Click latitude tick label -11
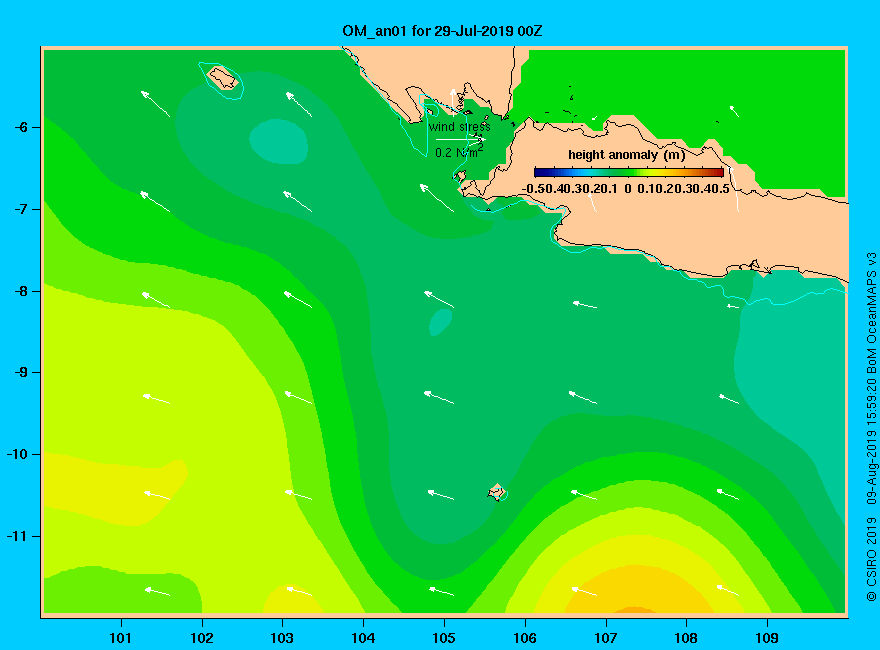 click(17, 536)
